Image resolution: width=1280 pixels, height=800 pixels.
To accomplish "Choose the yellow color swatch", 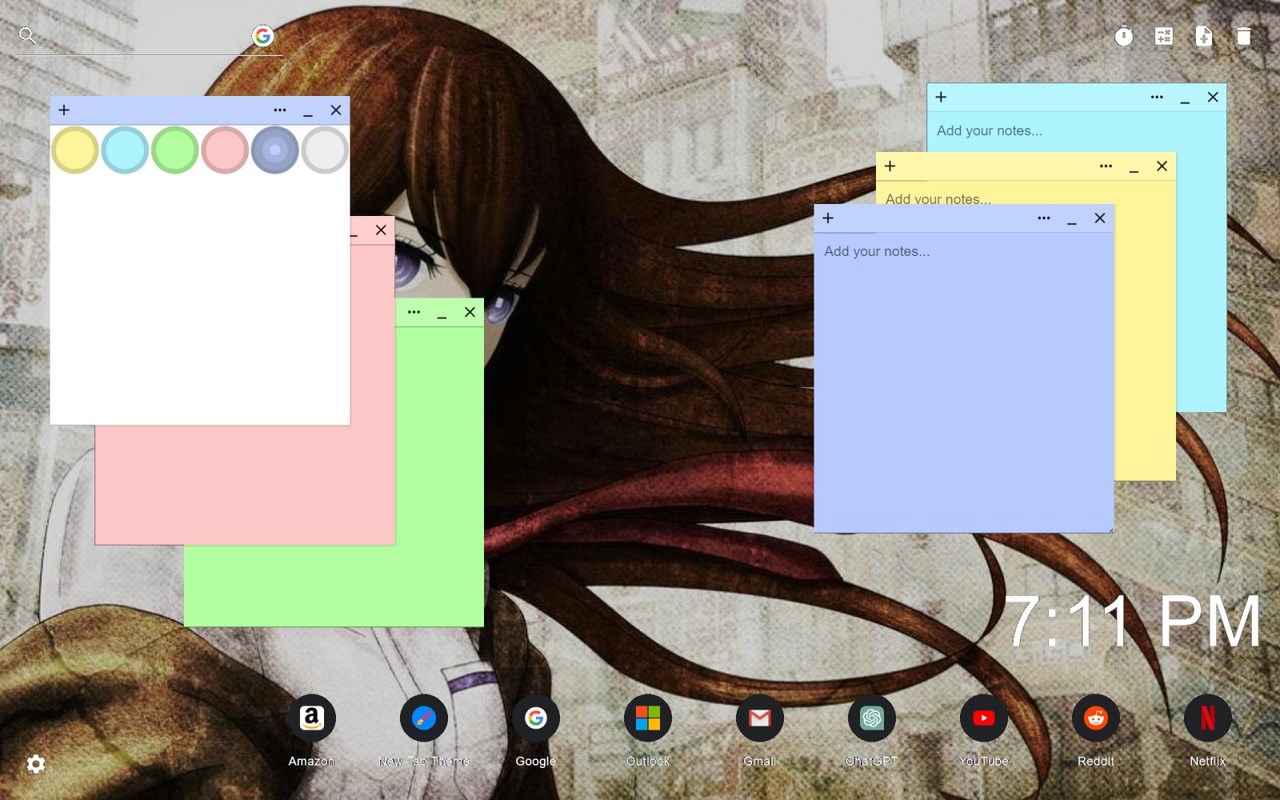I will point(75,150).
